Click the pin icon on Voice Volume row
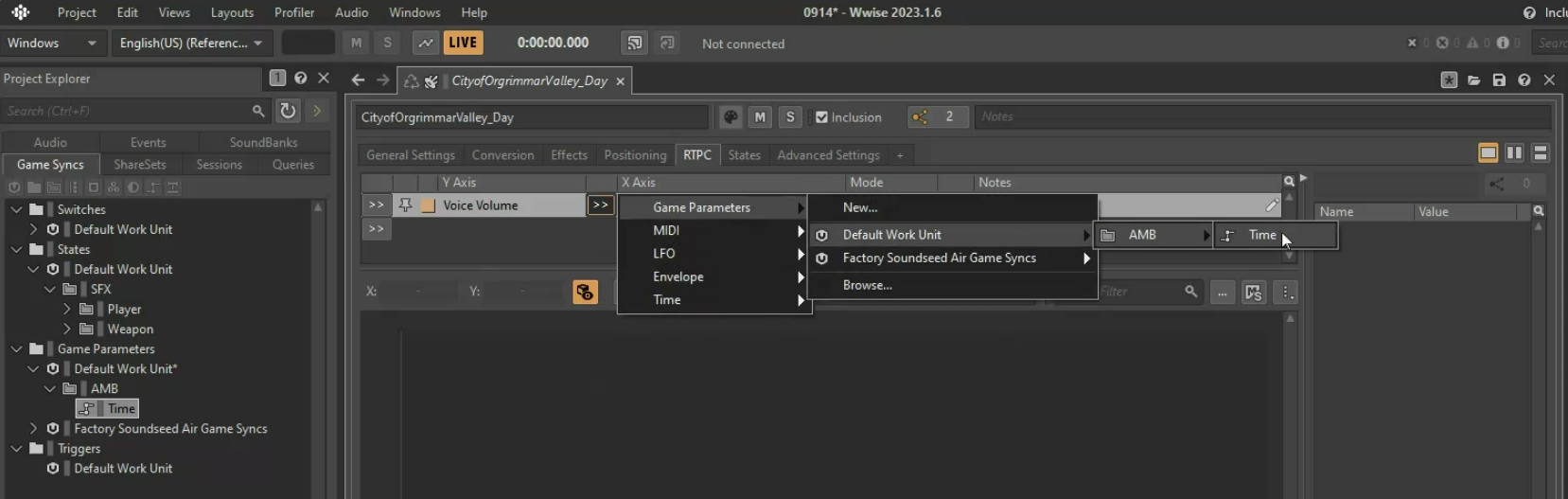The height and width of the screenshot is (499, 1568). (405, 205)
